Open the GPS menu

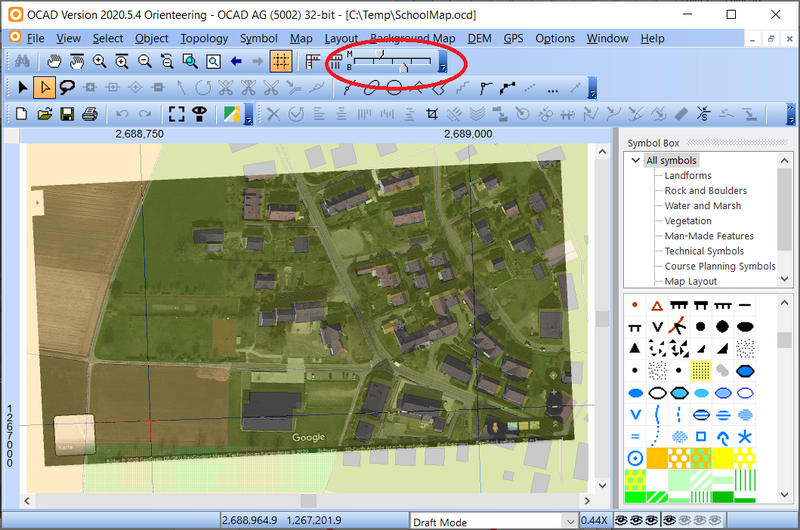coord(513,38)
